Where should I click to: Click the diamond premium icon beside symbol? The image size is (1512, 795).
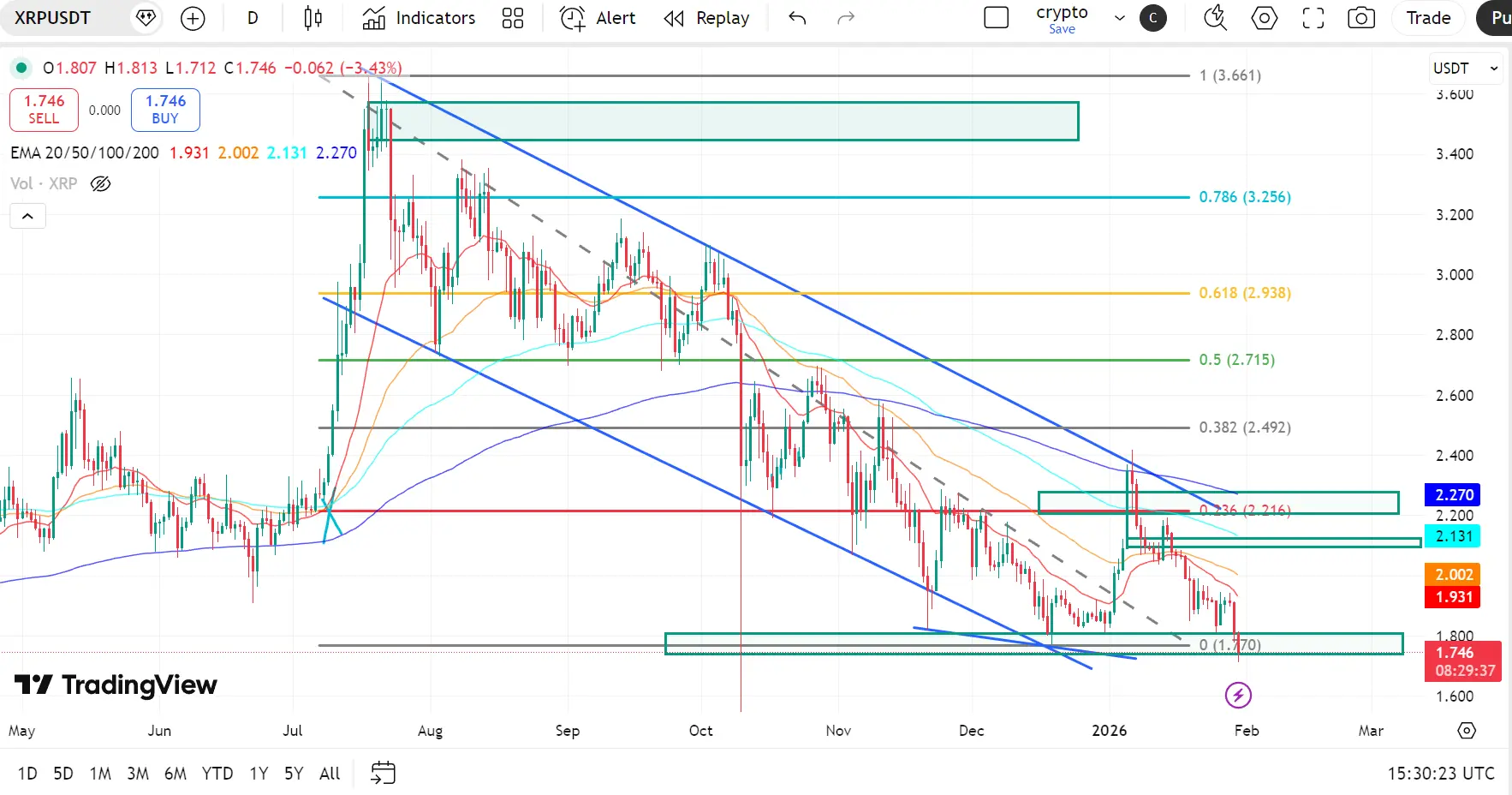[146, 18]
